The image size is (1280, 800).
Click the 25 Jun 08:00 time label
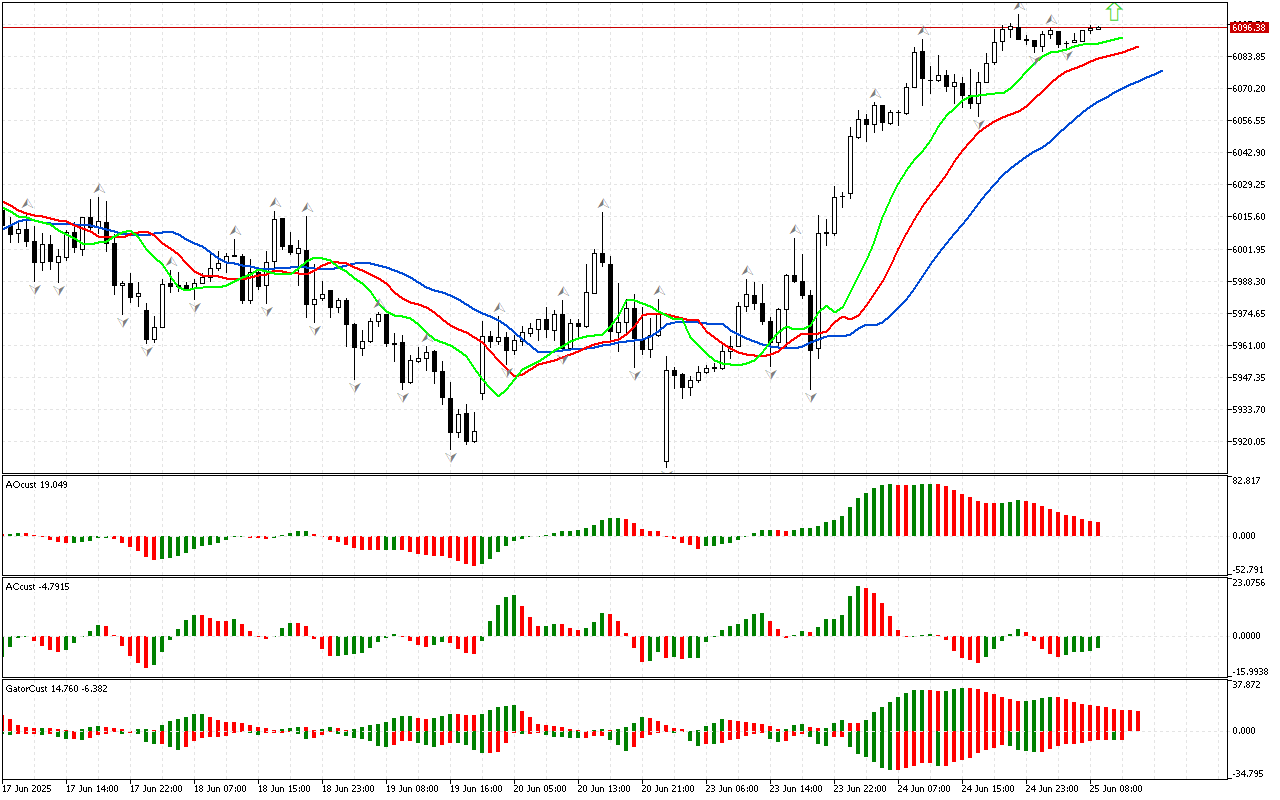tap(1117, 789)
